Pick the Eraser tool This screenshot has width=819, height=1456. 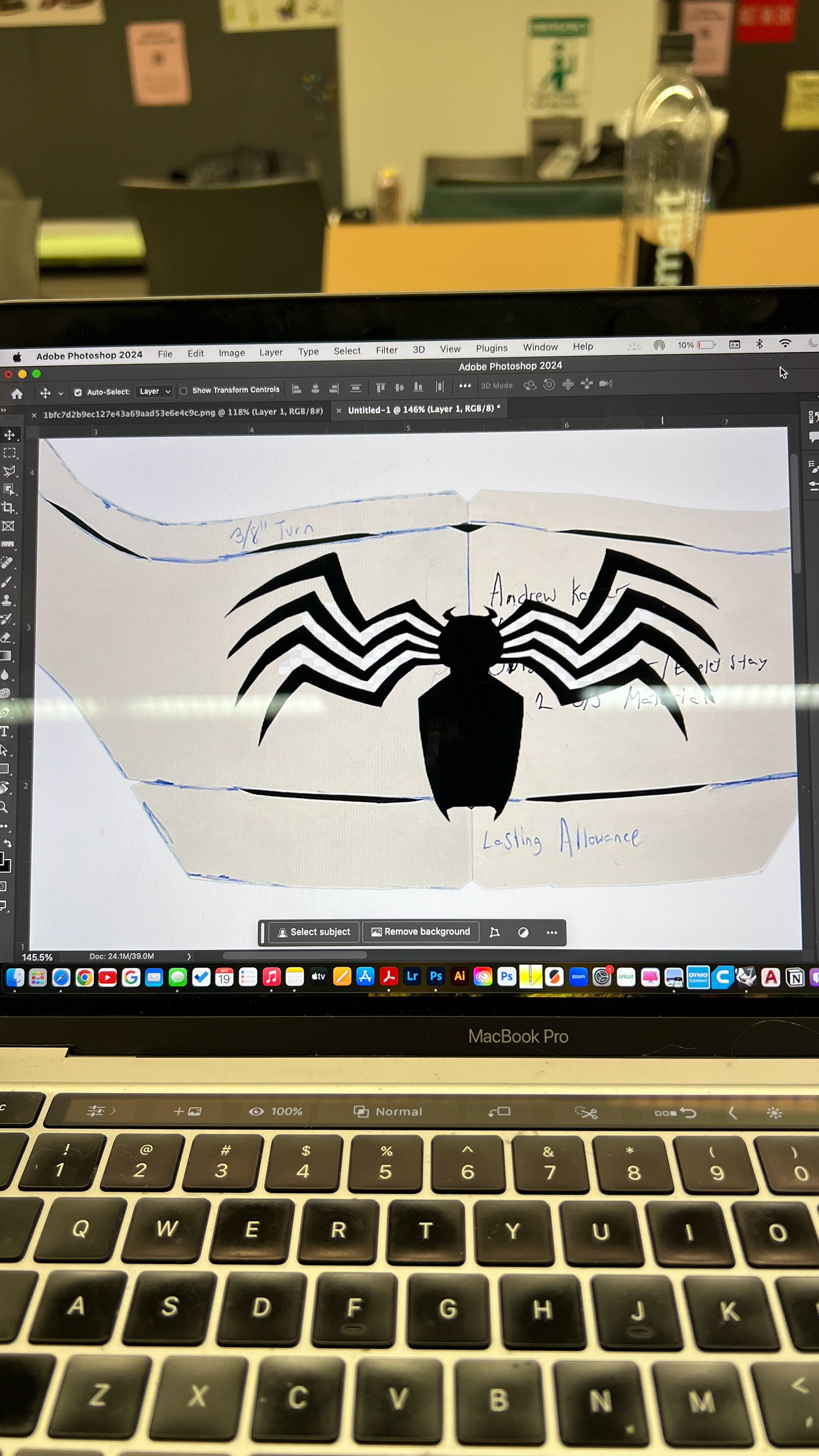point(6,638)
